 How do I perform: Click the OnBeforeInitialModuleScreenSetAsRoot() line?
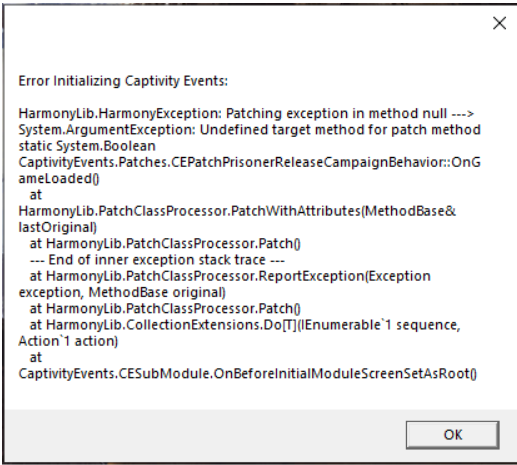[248, 374]
